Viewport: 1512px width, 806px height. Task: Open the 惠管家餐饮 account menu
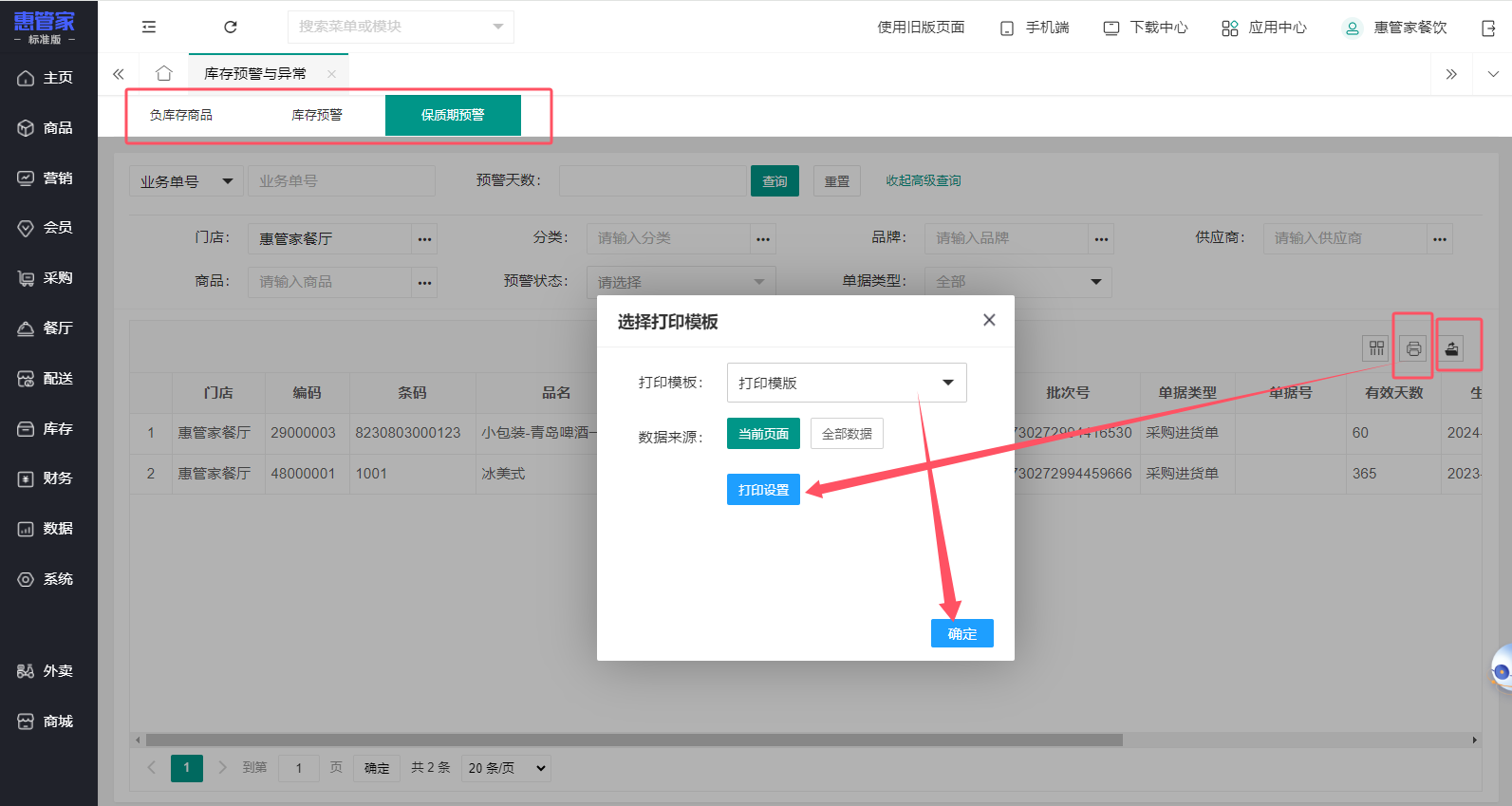coord(1395,28)
